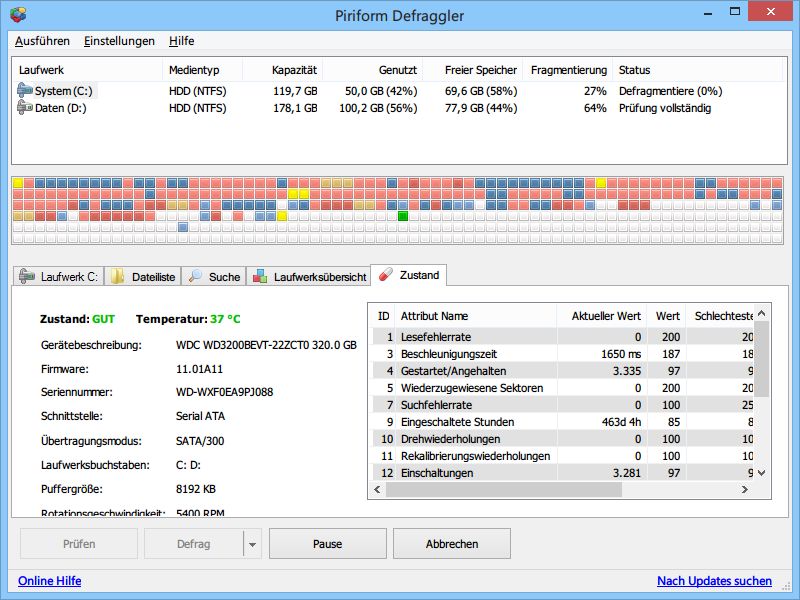Click the 119,7 GB capacity value
The image size is (800, 600).
[x=295, y=91]
